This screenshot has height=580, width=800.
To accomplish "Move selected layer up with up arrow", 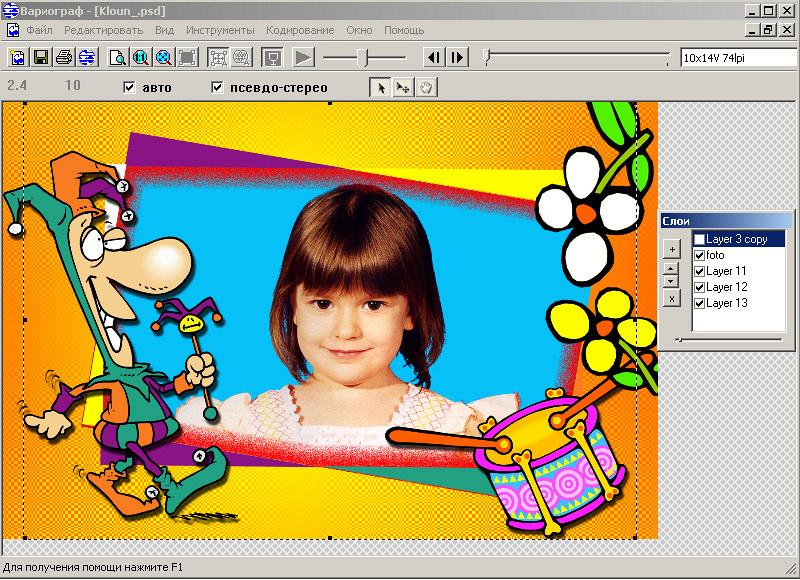I will click(671, 268).
